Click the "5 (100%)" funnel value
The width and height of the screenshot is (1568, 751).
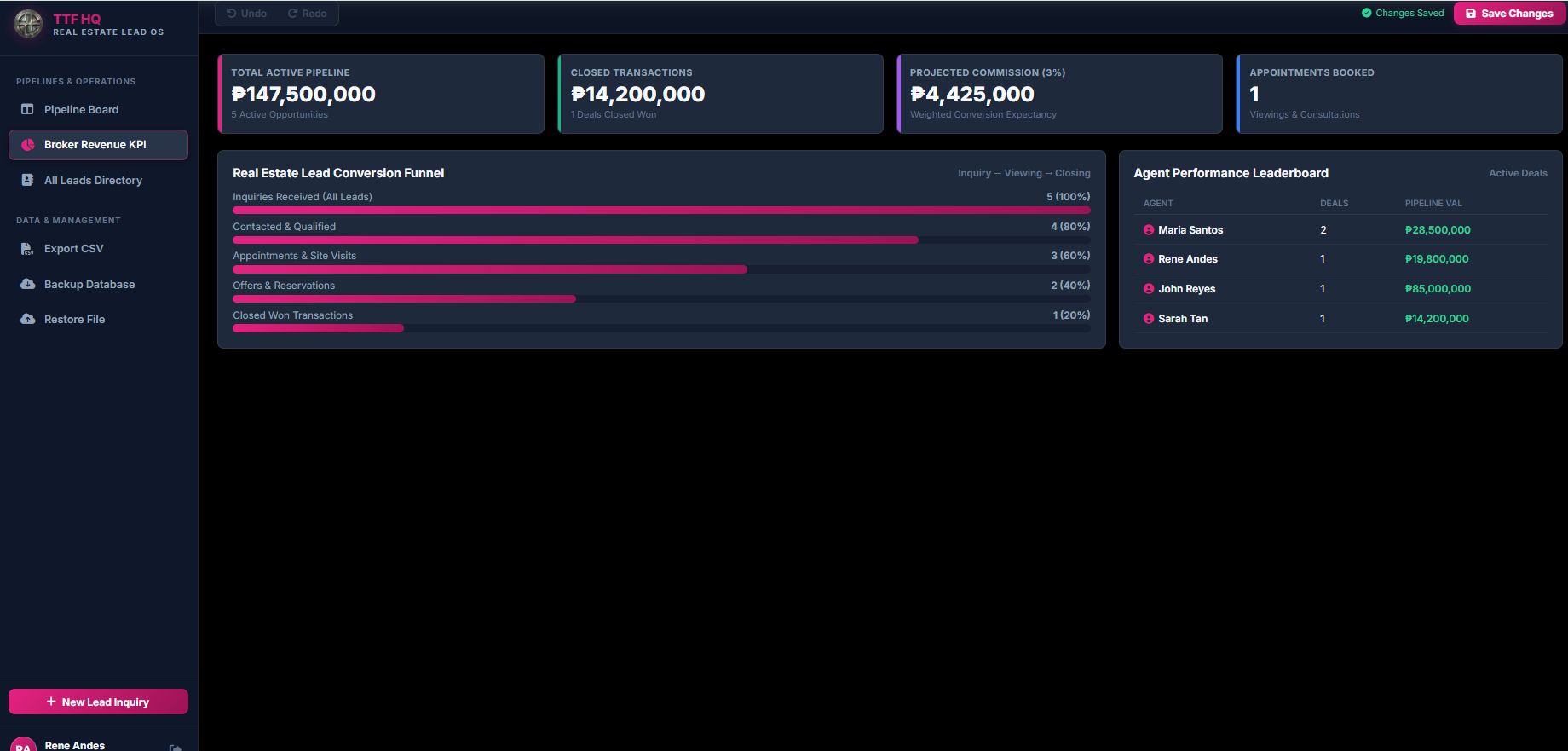1069,197
